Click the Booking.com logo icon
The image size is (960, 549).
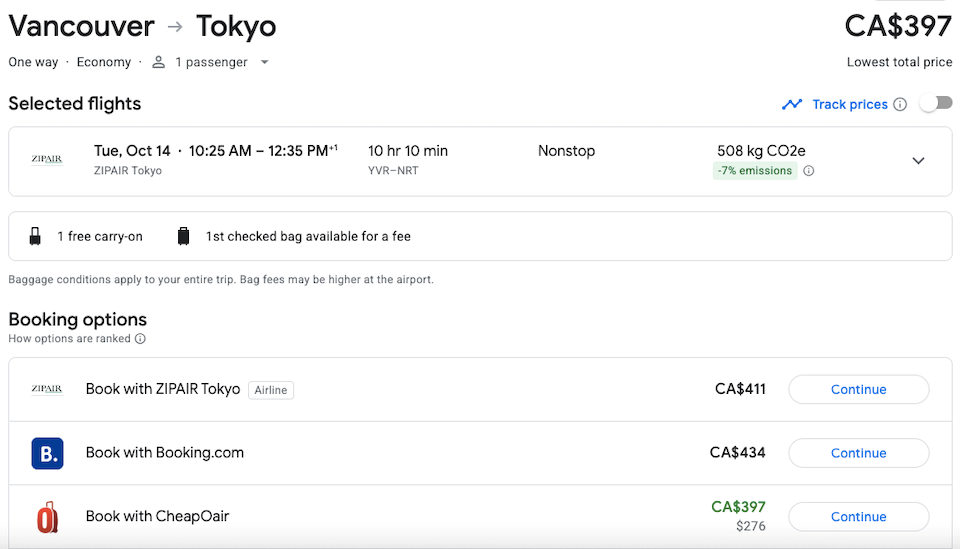[x=47, y=454]
